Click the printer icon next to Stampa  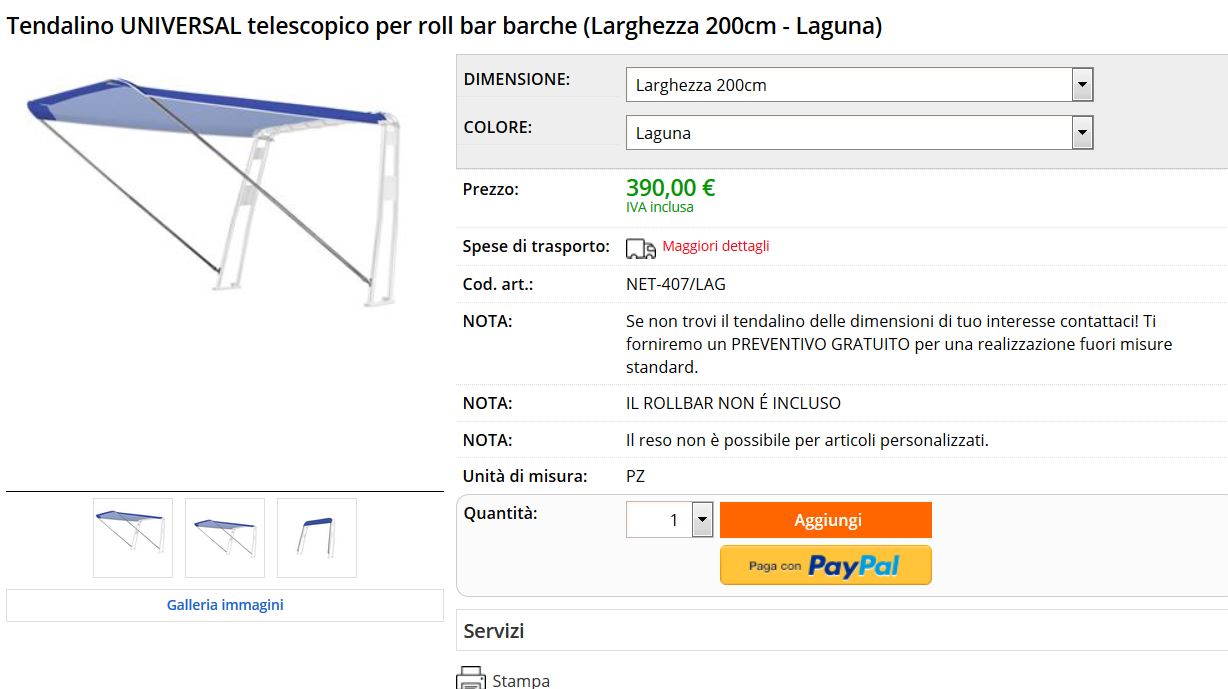click(471, 678)
